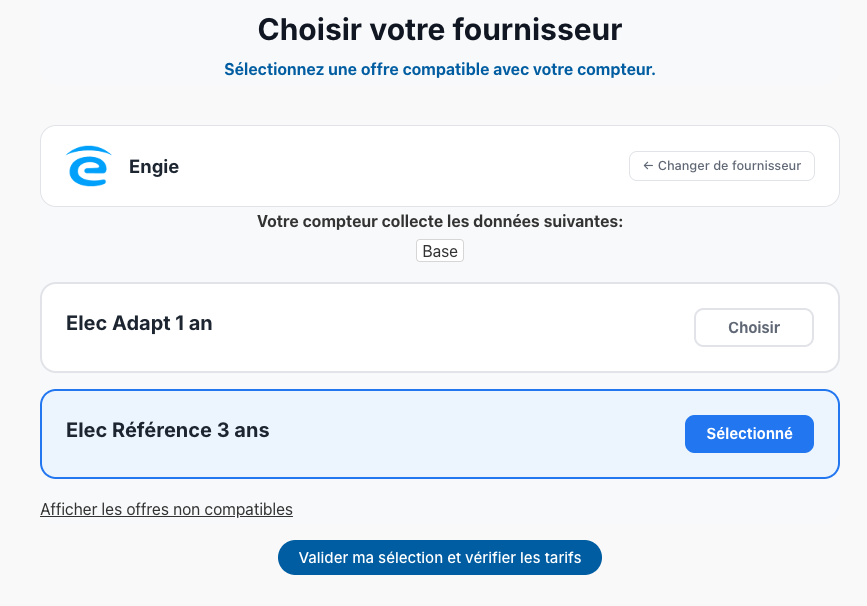This screenshot has width=867, height=606.
Task: Proceed to verify the tariffs
Action: [439, 558]
